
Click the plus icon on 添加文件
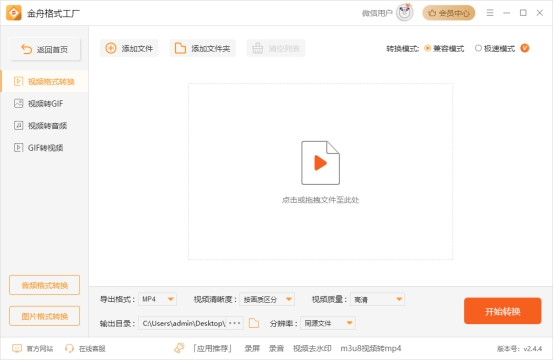click(111, 48)
